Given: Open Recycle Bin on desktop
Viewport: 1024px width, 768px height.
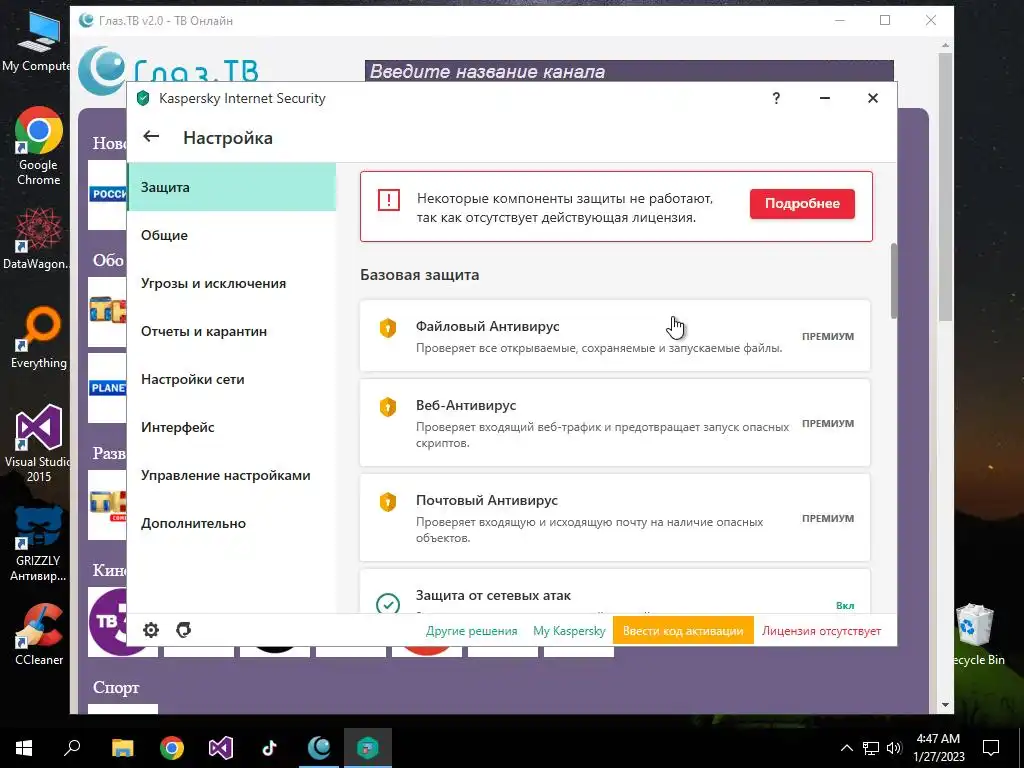Looking at the screenshot, I should pyautogui.click(x=976, y=635).
